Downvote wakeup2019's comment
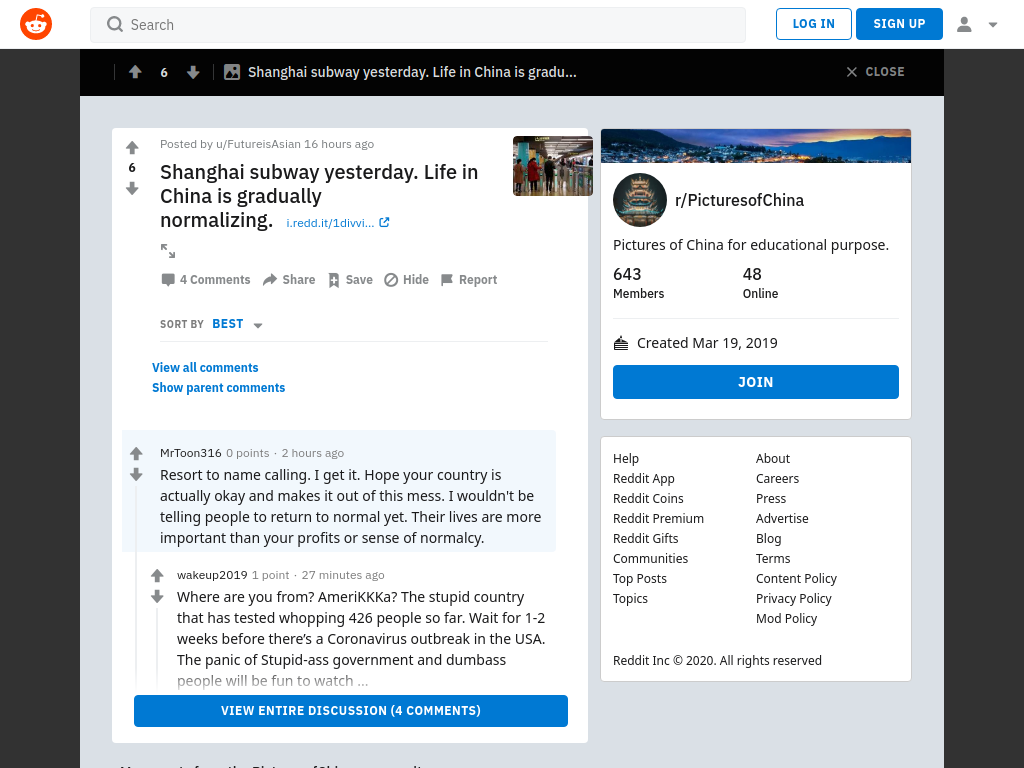The width and height of the screenshot is (1024, 768). pos(157,596)
